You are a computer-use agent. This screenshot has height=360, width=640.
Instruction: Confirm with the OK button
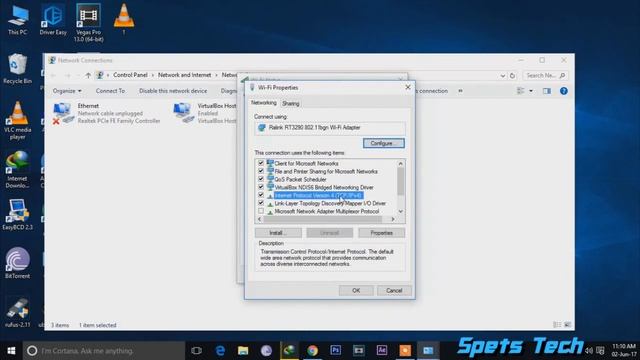[356, 290]
